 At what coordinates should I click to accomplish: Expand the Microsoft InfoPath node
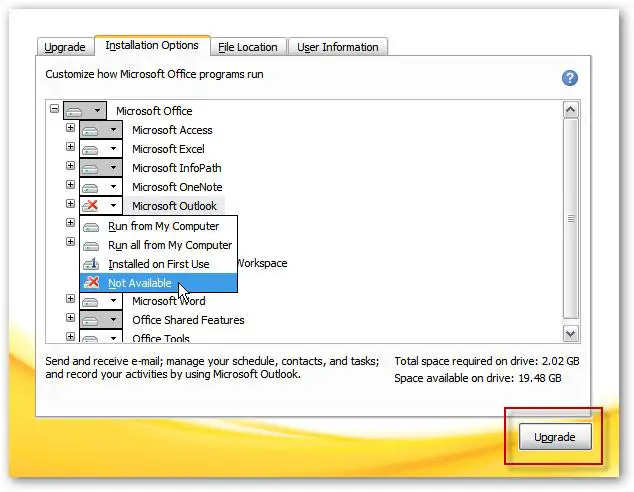(70, 166)
